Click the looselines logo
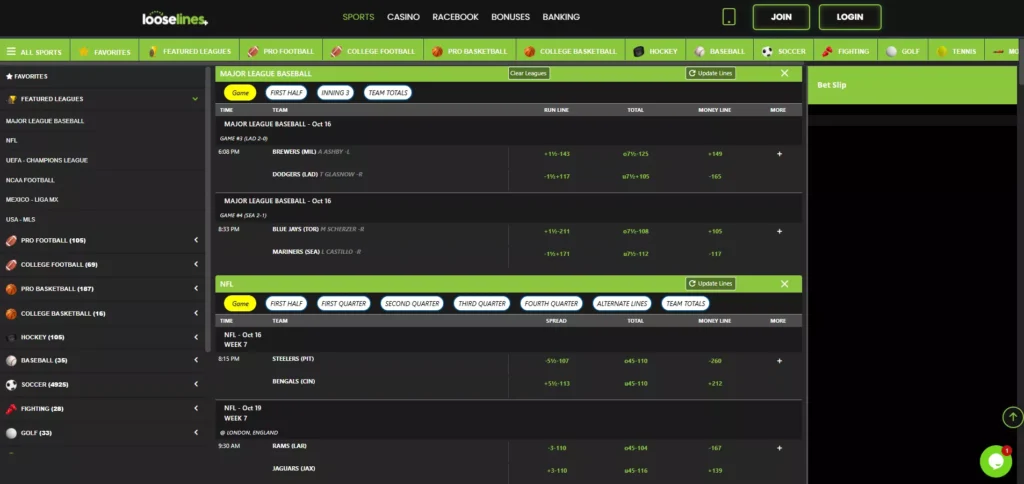This screenshot has height=484, width=1024. coord(175,19)
